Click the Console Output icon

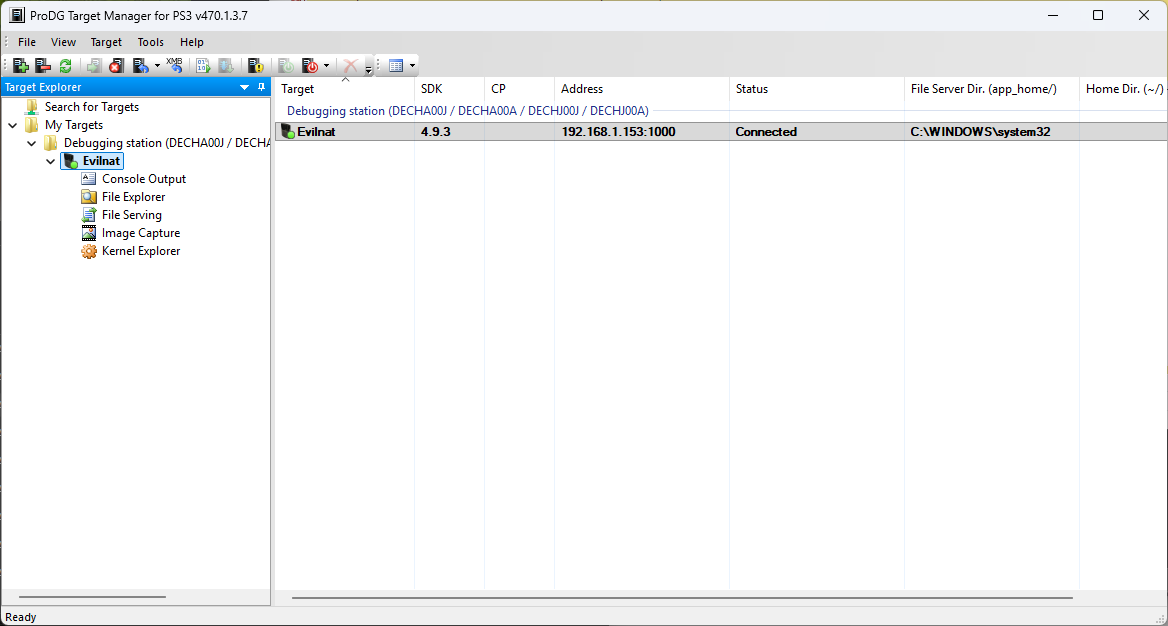(x=89, y=179)
